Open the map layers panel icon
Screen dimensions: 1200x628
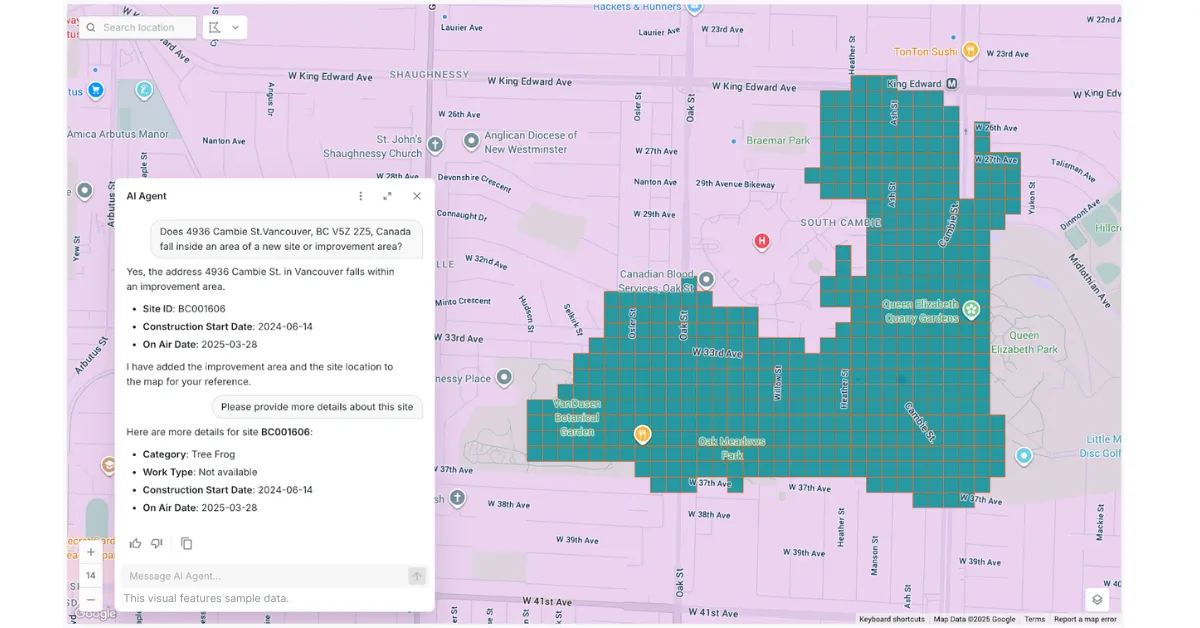tap(1096, 598)
